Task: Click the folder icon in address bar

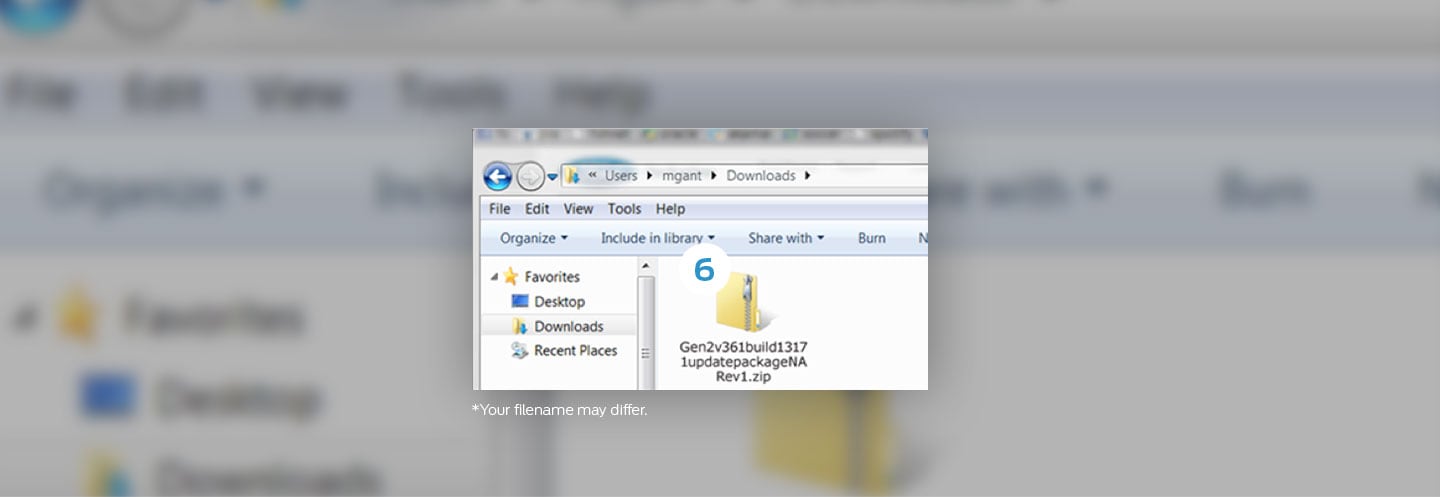Action: pyautogui.click(x=574, y=176)
